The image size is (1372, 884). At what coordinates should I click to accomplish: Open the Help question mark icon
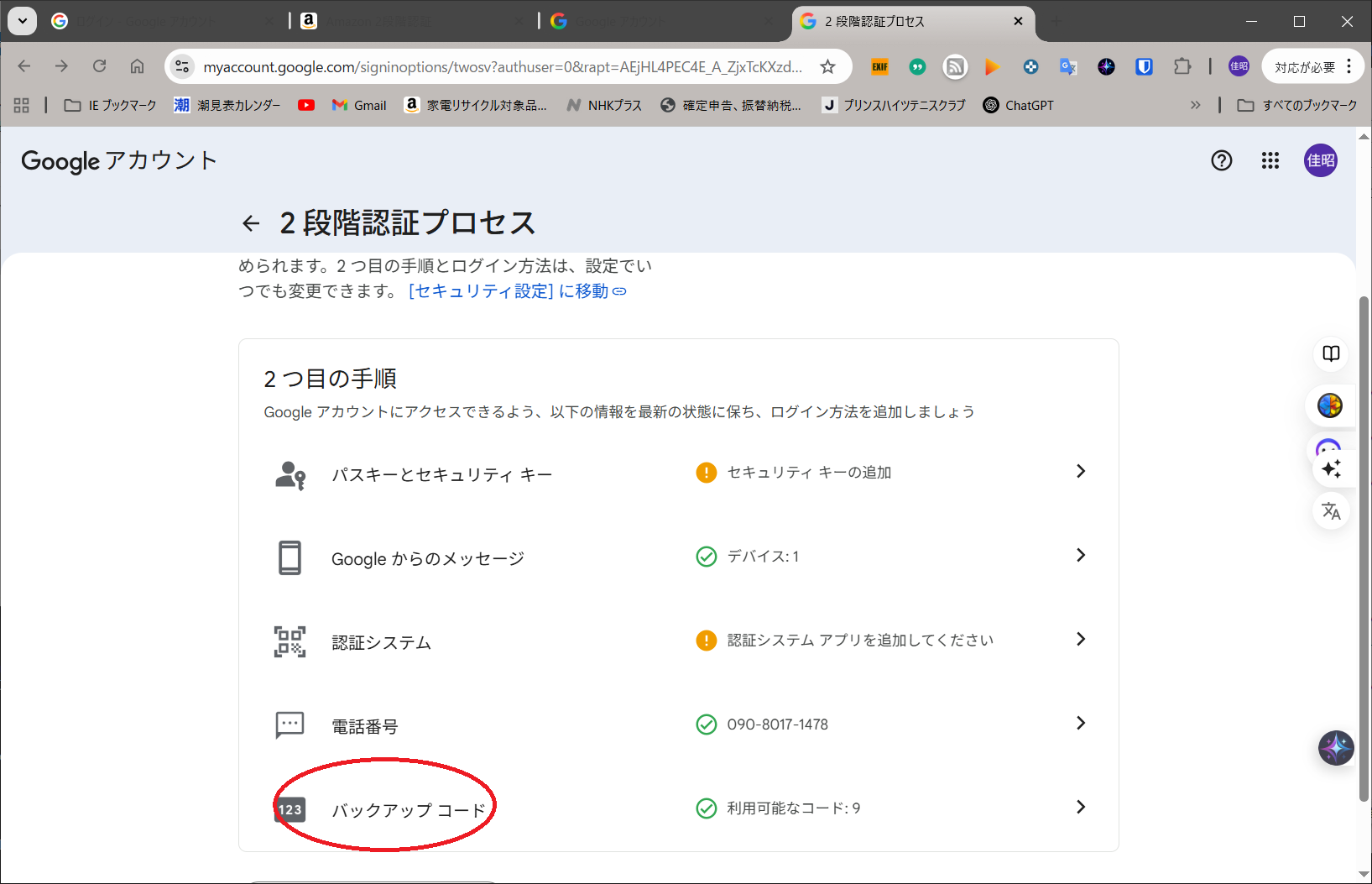(1221, 160)
